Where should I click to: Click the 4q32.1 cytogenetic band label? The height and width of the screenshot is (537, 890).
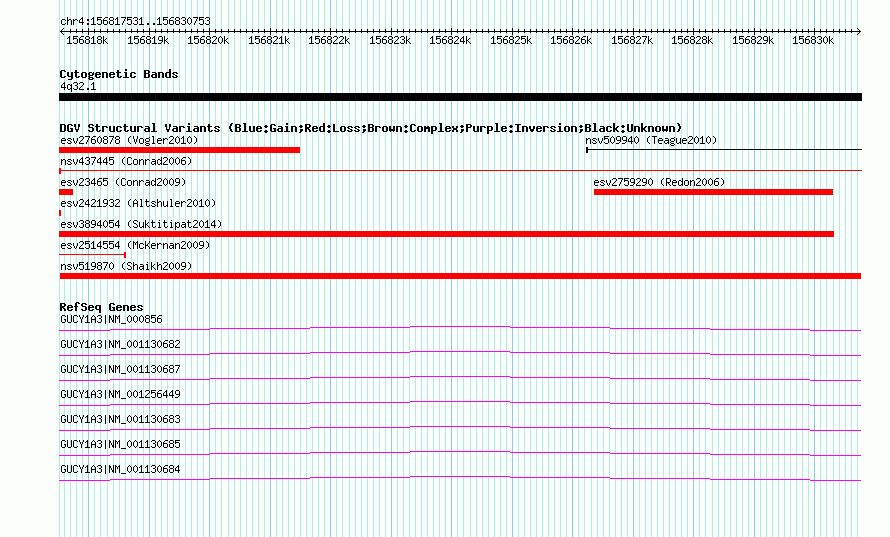tap(78, 86)
